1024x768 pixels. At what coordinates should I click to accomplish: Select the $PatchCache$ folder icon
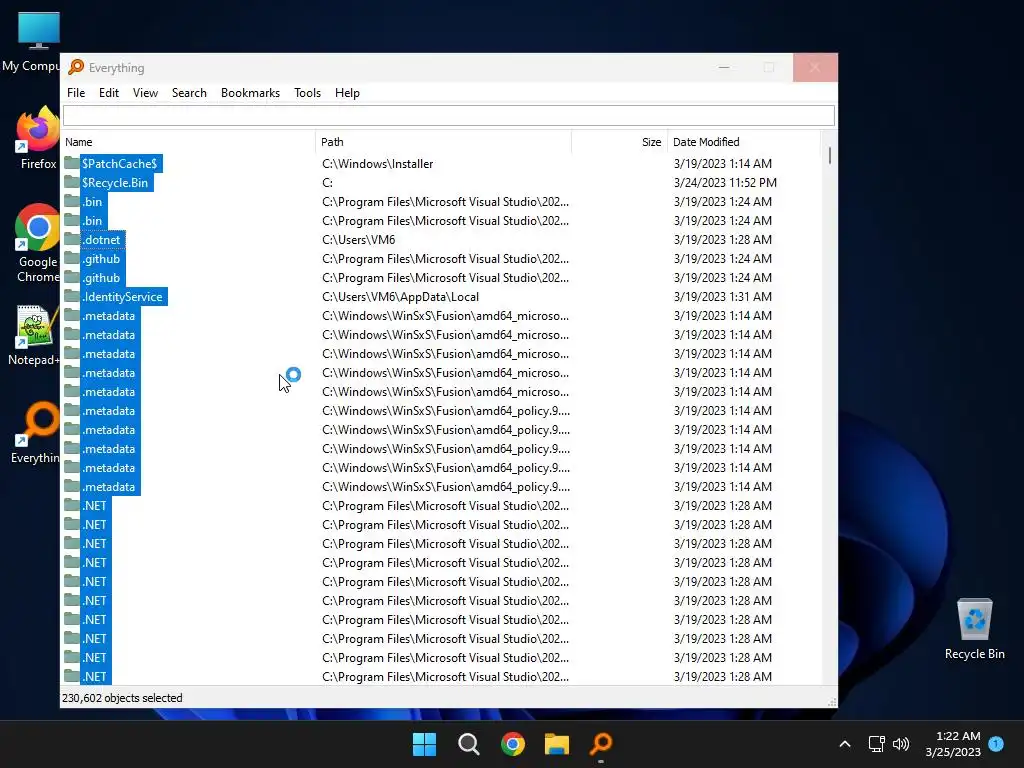pyautogui.click(x=71, y=163)
